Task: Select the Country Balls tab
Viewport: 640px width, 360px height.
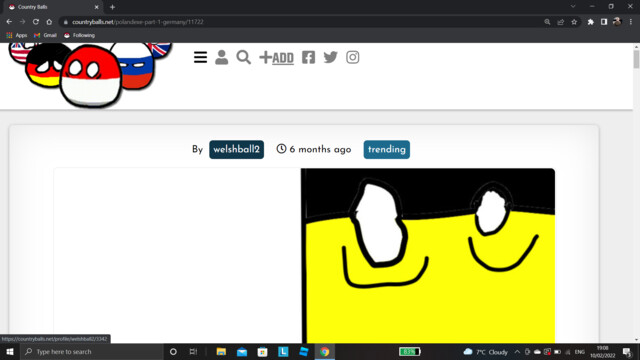Action: coord(53,7)
